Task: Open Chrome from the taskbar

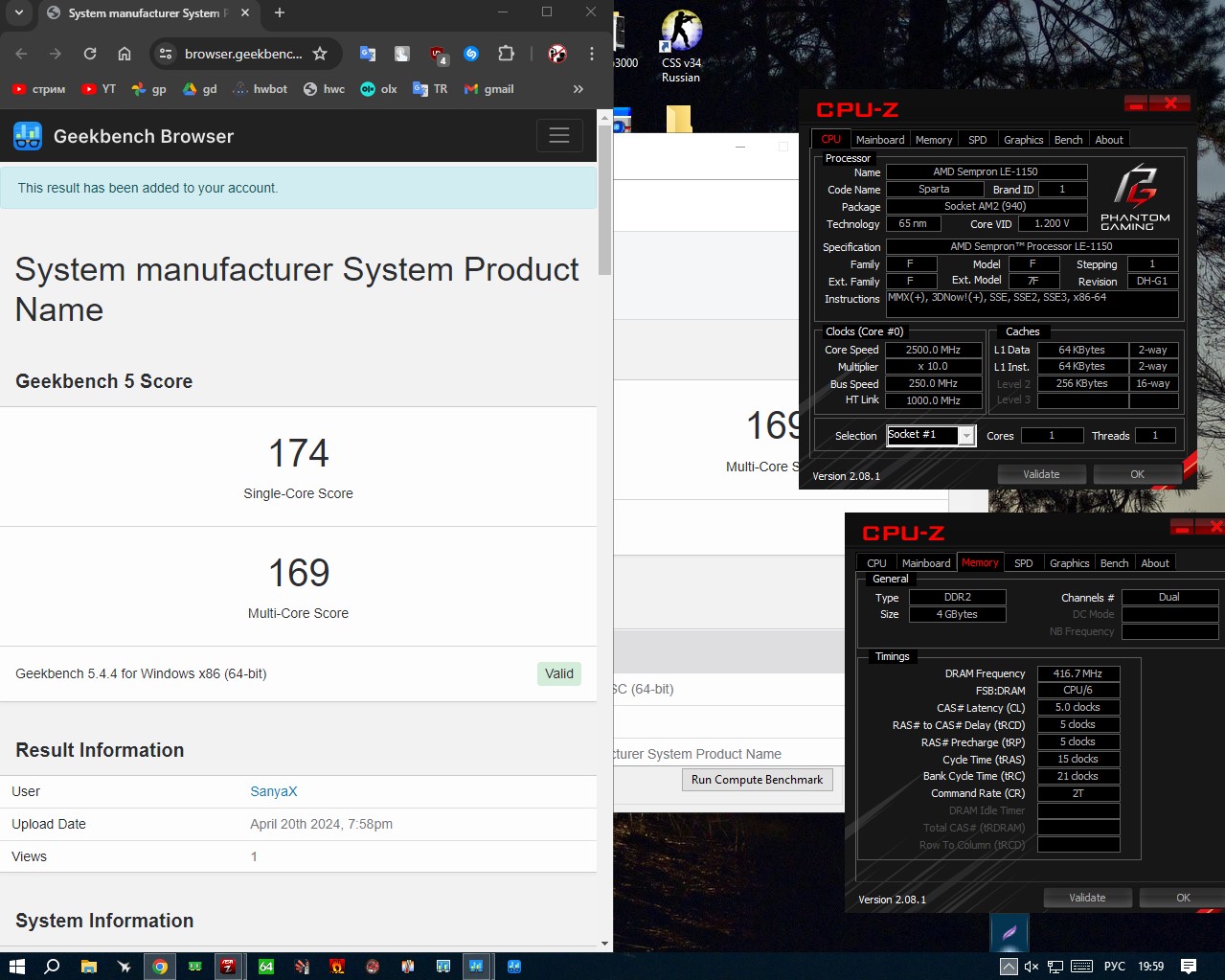Action: point(160,966)
